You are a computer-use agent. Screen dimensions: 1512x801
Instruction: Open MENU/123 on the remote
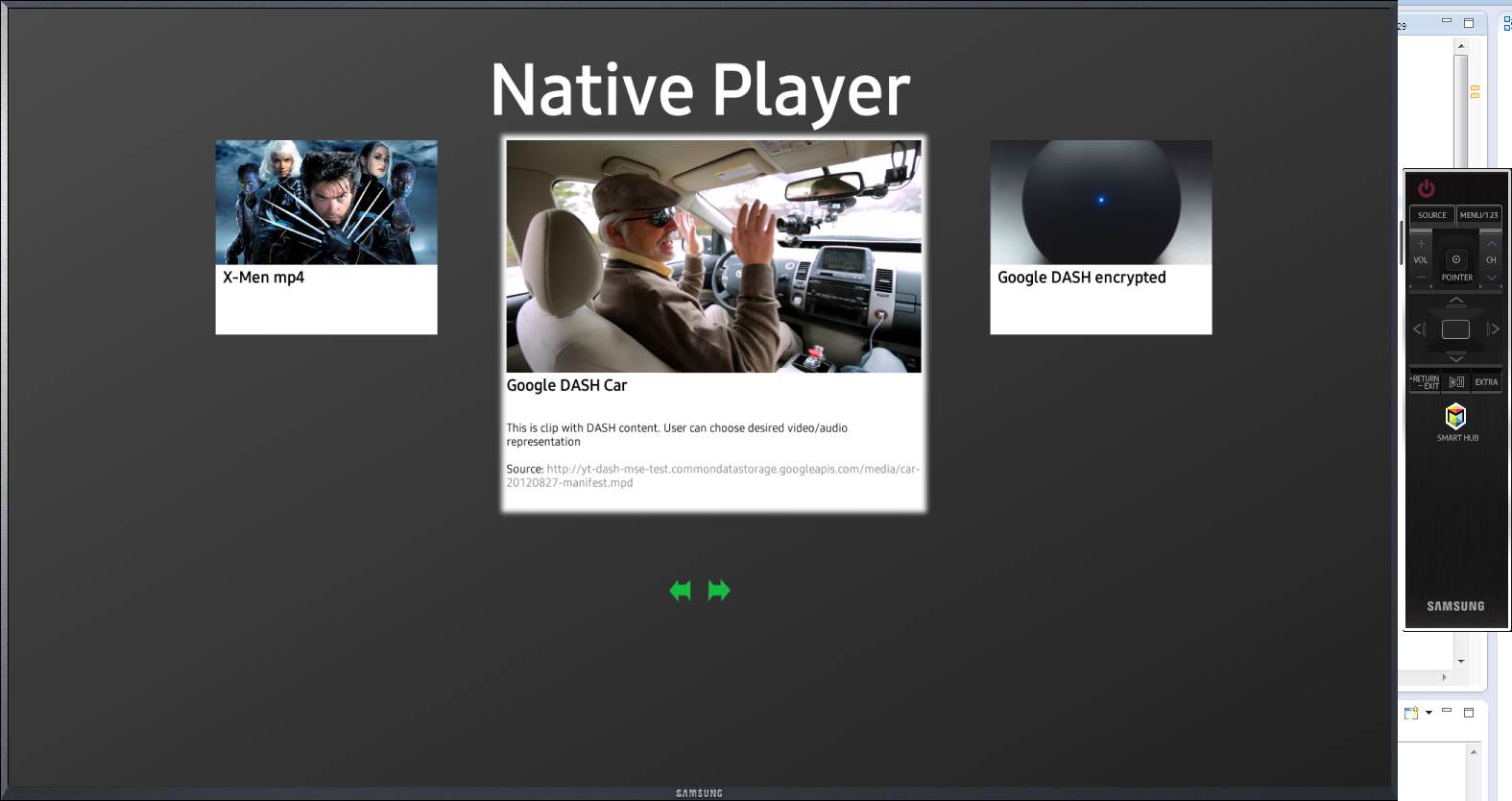click(x=1478, y=215)
